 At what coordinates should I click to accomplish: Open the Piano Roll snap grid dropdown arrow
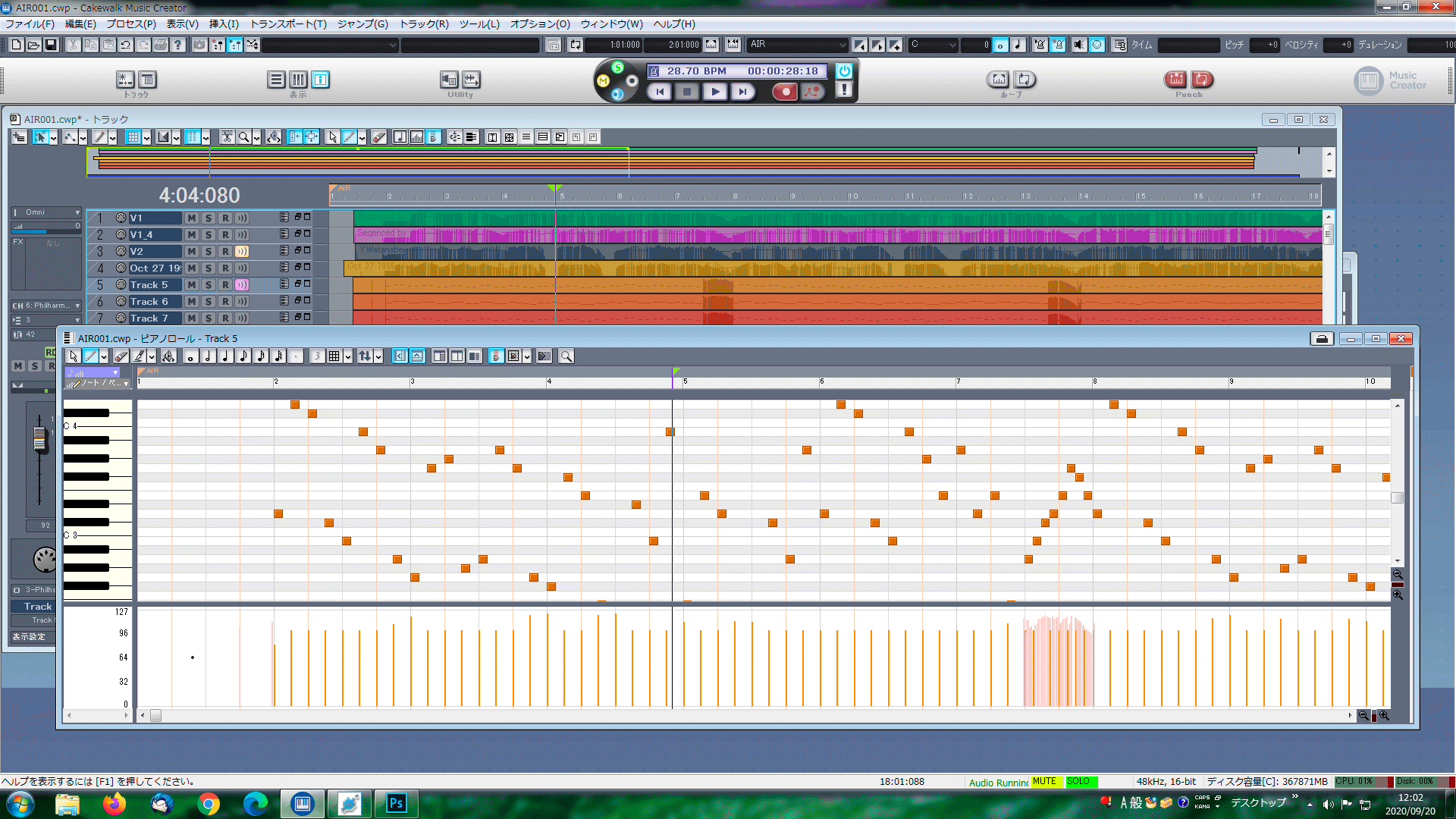[x=348, y=356]
